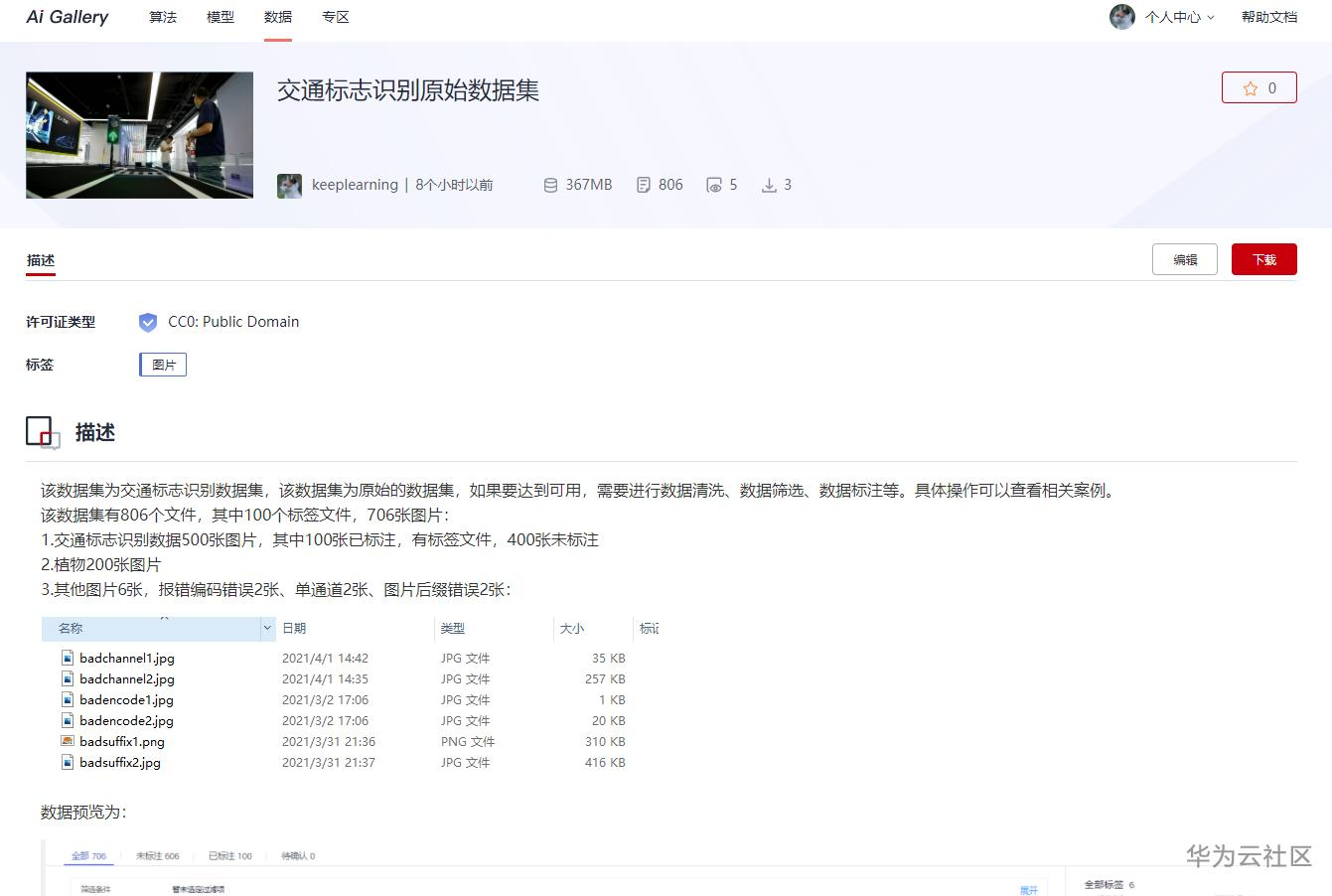Click the 下载 download button
The height and width of the screenshot is (896, 1332).
pyautogui.click(x=1263, y=258)
